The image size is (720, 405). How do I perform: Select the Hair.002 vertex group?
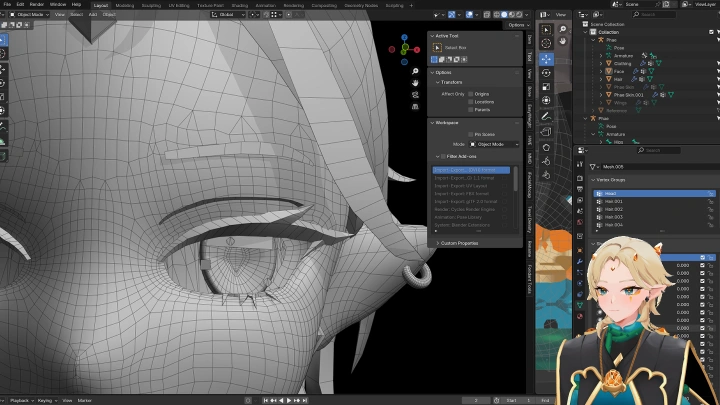(x=654, y=209)
